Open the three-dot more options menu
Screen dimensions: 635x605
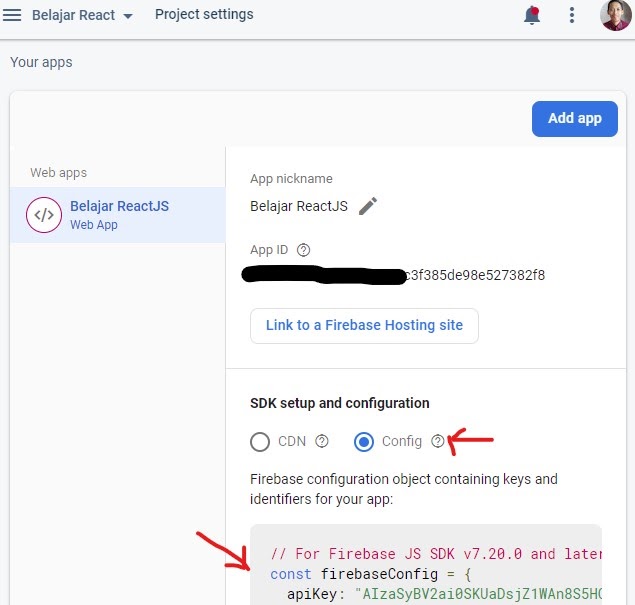pos(572,15)
